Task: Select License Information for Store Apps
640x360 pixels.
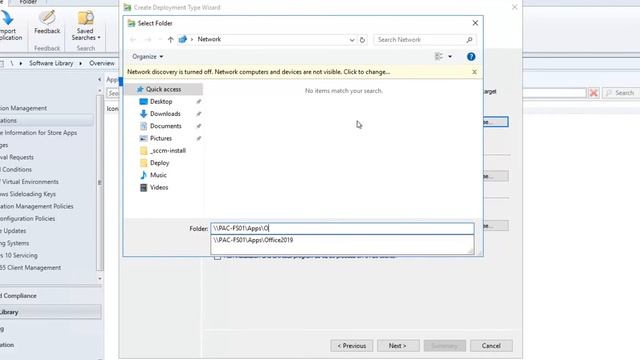Action: tap(39, 133)
